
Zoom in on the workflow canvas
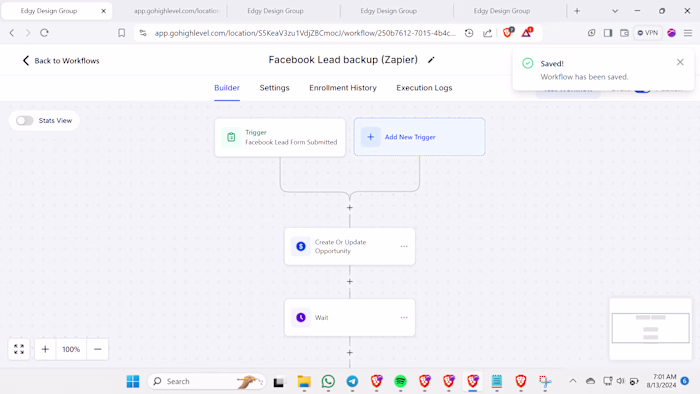(45, 349)
